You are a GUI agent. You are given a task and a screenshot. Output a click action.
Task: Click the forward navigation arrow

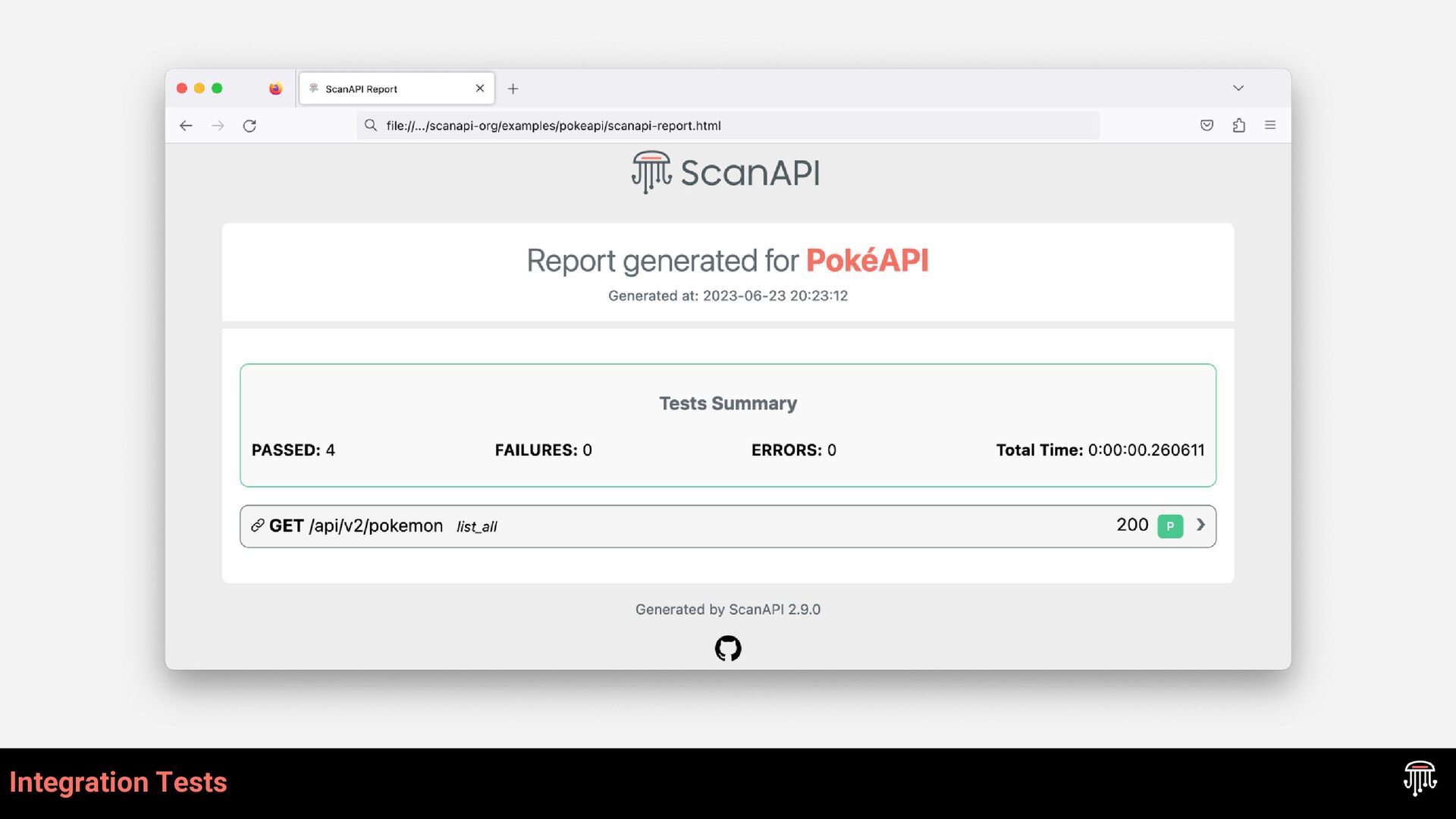tap(218, 126)
